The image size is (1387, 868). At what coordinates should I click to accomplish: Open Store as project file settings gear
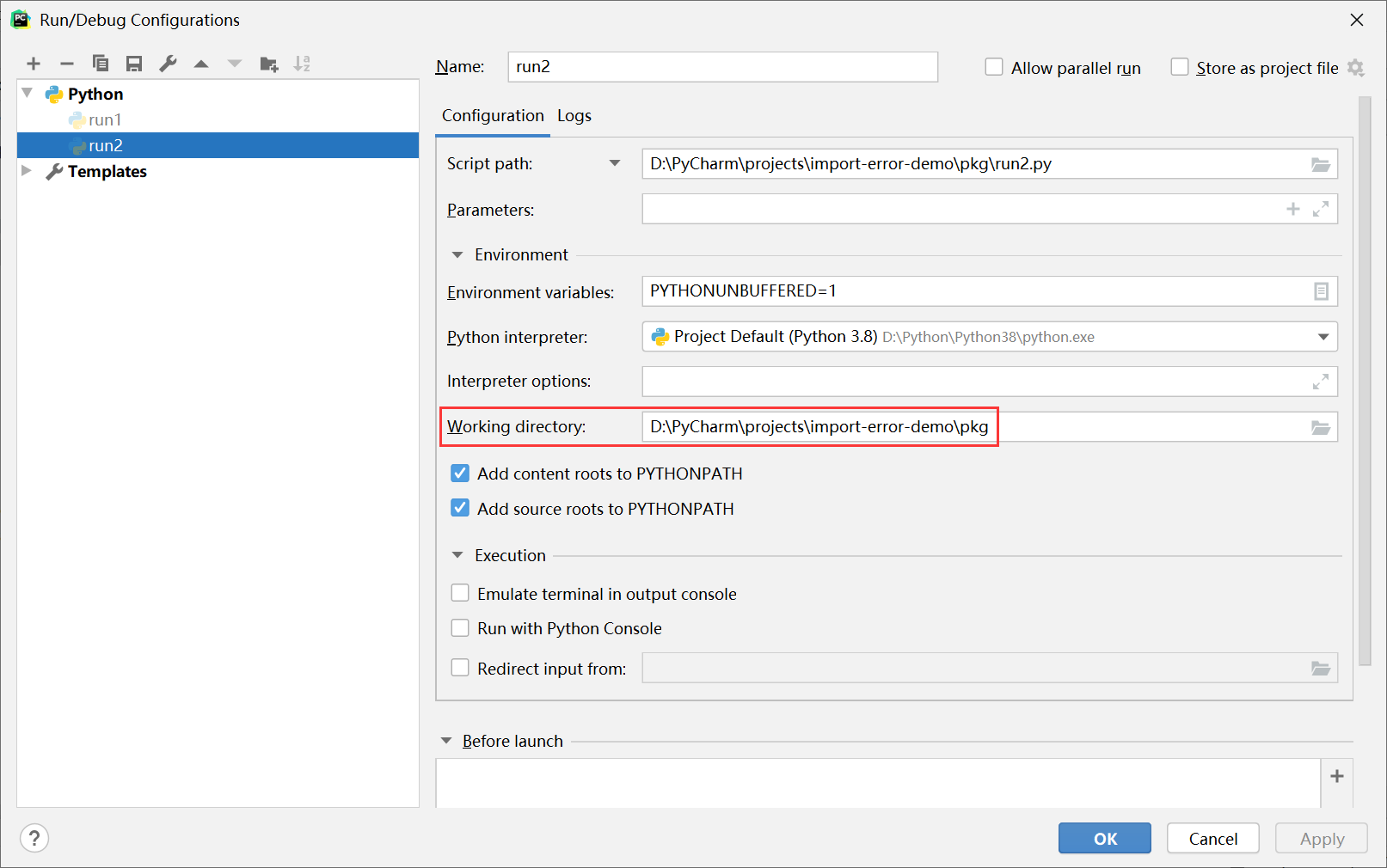point(1356,68)
